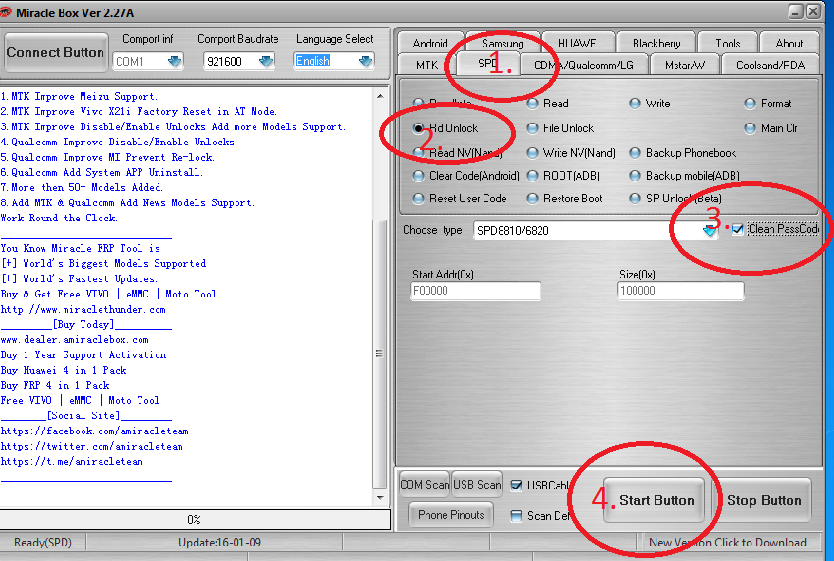Toggle the Scan Def checkbox
Screen dimensions: 834x561
516,516
